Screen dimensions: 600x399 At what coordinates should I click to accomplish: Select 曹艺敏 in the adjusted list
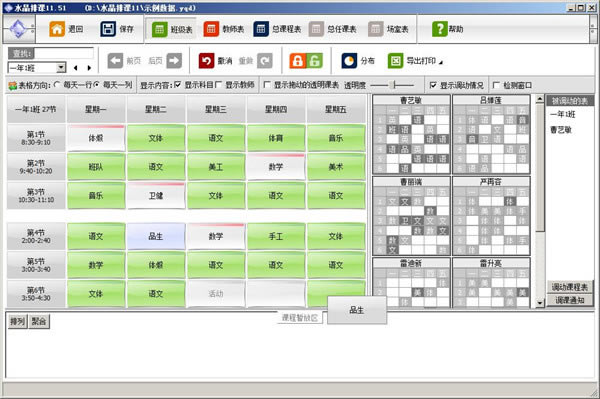[561, 130]
